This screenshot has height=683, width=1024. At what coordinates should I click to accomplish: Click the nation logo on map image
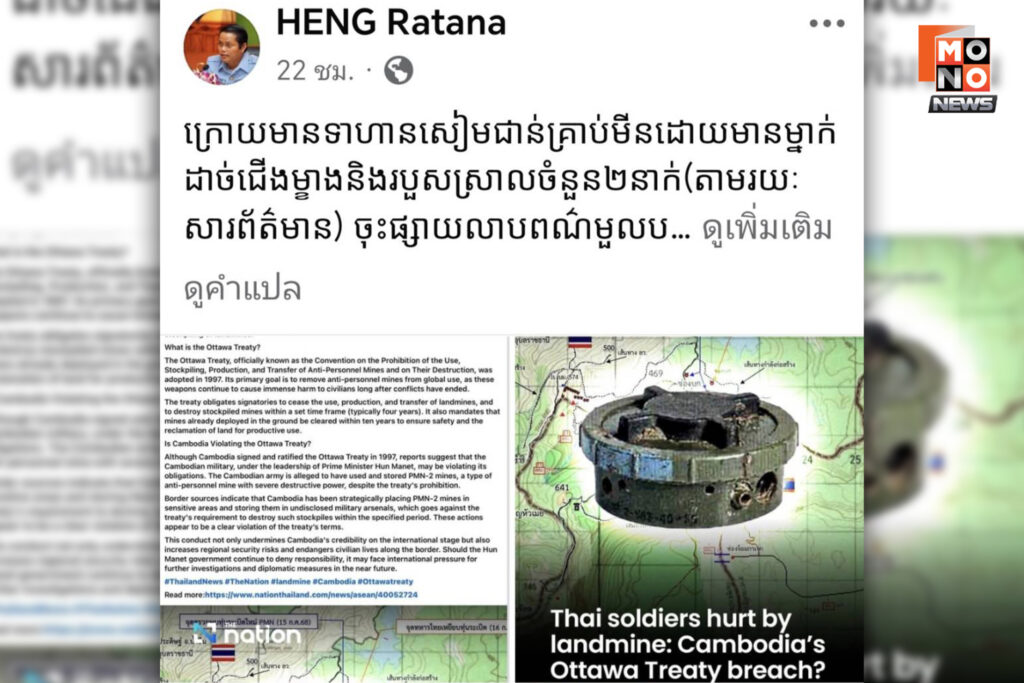[246, 633]
